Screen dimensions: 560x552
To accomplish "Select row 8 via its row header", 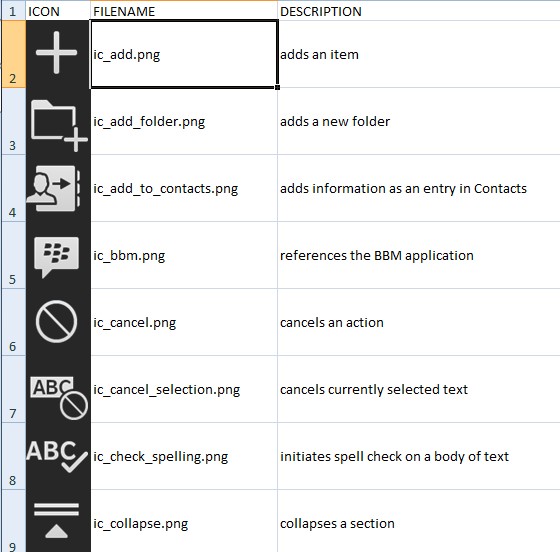I will click(13, 456).
